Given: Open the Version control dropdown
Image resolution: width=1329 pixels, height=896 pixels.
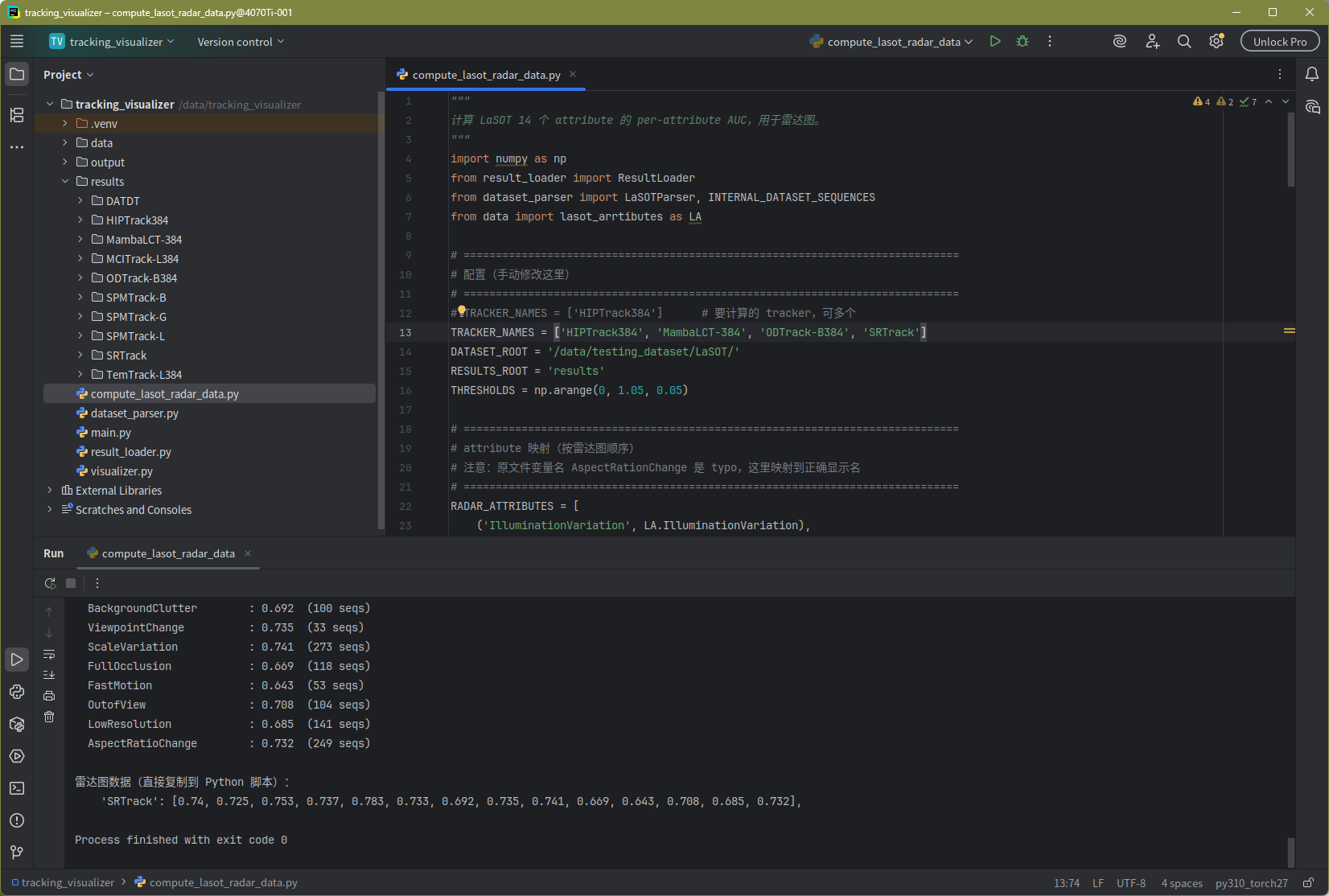Looking at the screenshot, I should tap(241, 42).
